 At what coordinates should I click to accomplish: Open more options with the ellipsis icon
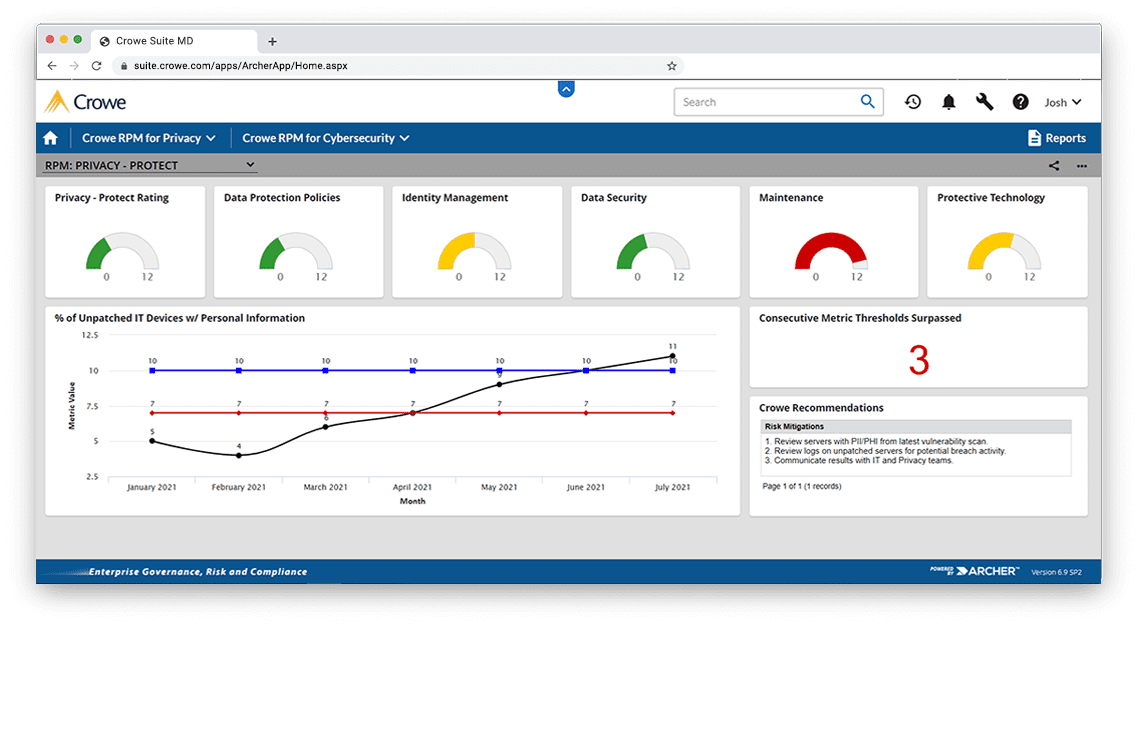click(1081, 165)
